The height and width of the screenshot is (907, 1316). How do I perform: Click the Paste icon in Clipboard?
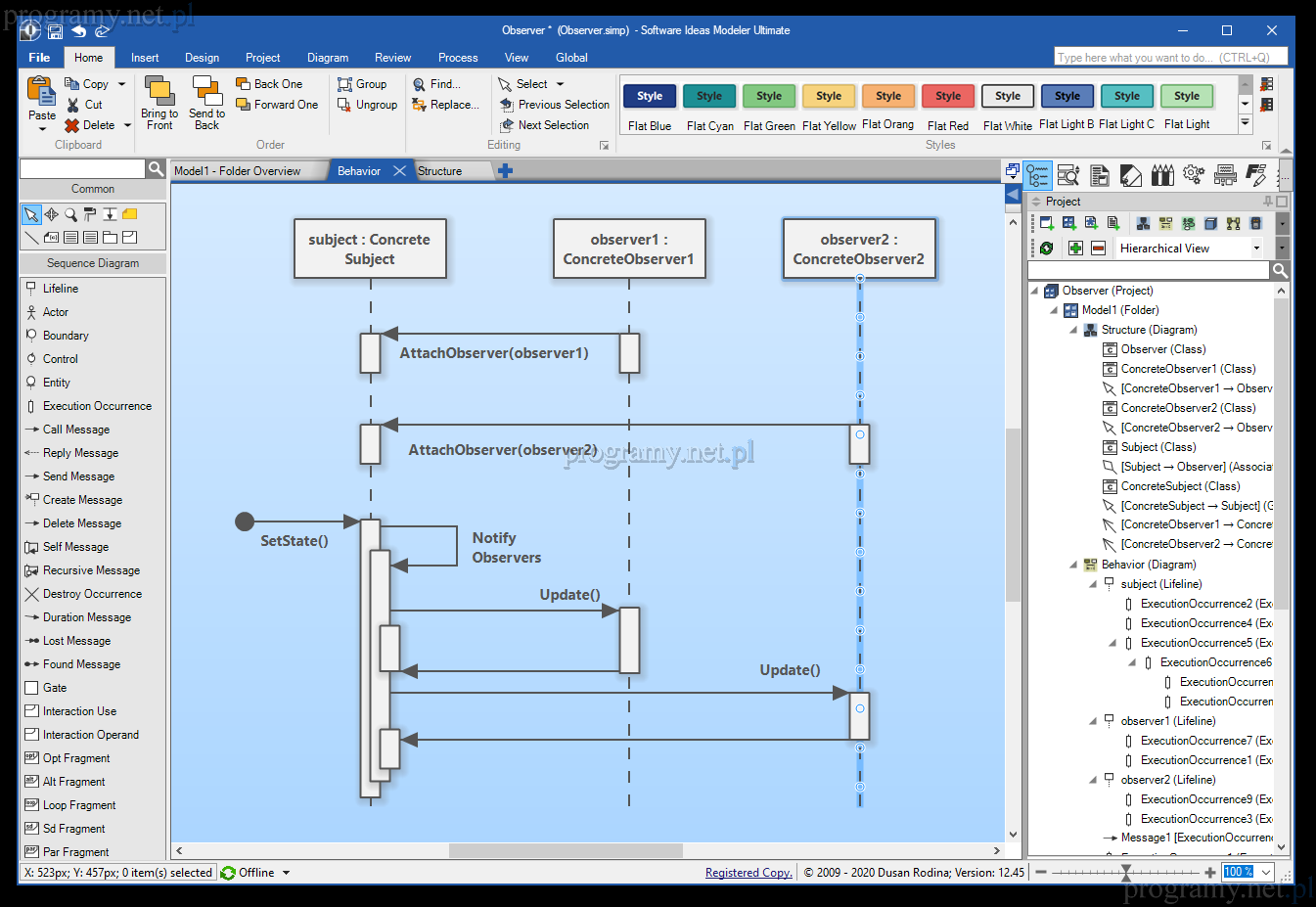(41, 94)
